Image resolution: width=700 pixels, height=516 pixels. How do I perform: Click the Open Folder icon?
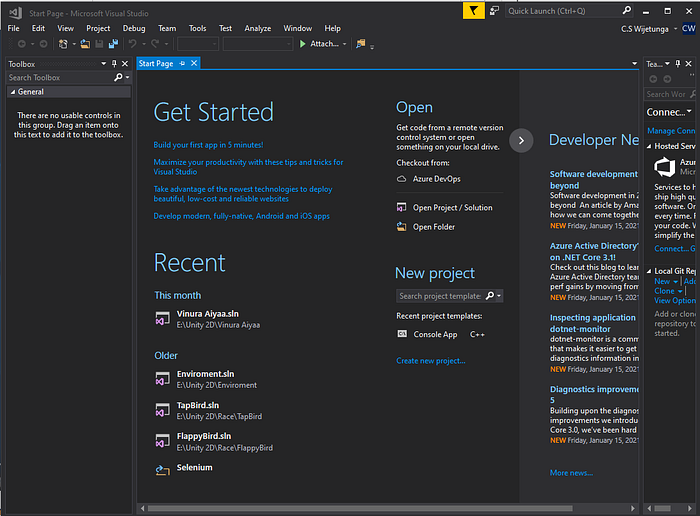[402, 227]
